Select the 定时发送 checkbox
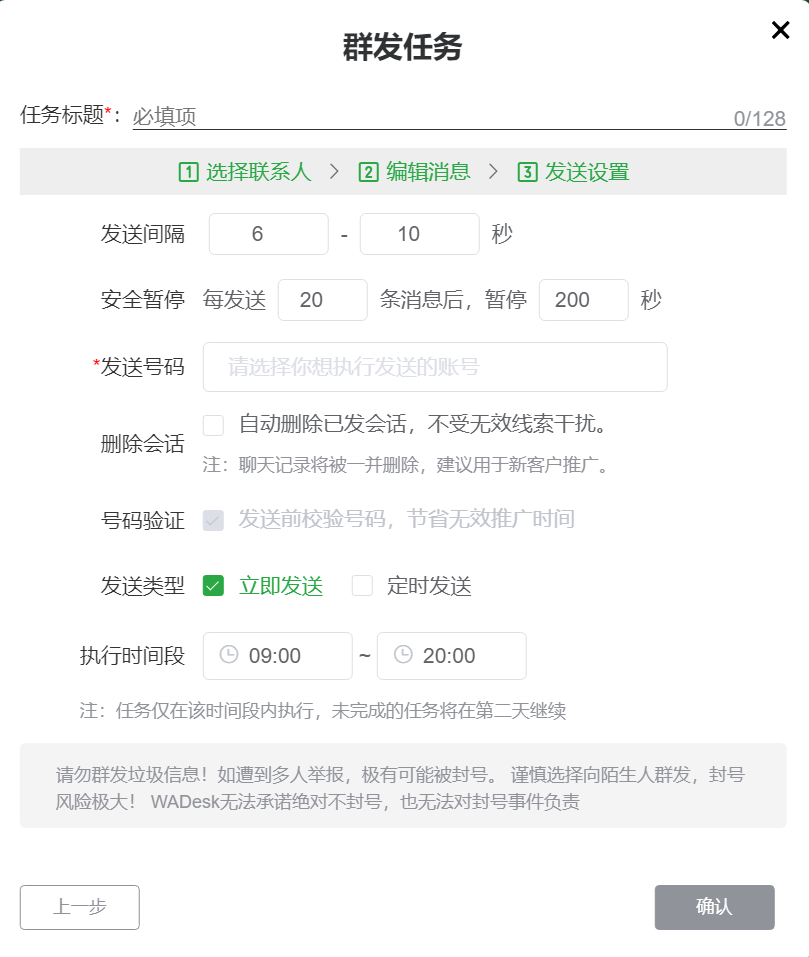809x957 pixels. pos(362,585)
